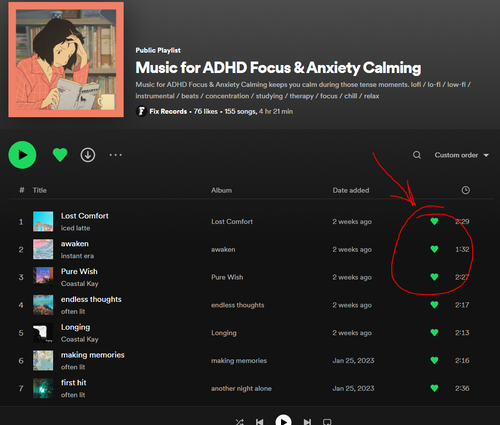Image resolution: width=500 pixels, height=425 pixels.
Task: Play the ADHD Focus playlist with green button
Action: [22, 155]
